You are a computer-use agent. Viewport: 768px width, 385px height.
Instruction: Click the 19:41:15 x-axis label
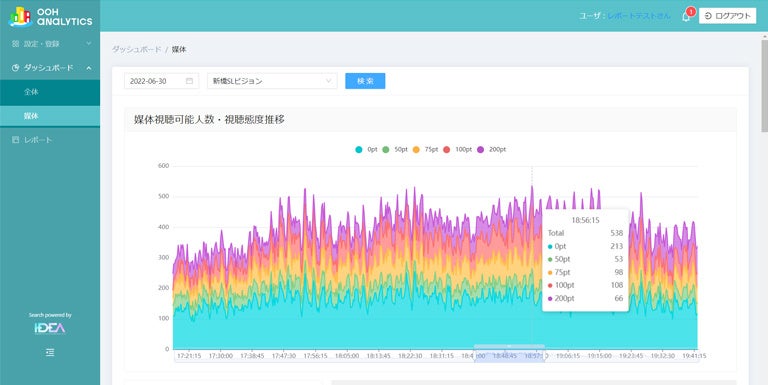(694, 356)
